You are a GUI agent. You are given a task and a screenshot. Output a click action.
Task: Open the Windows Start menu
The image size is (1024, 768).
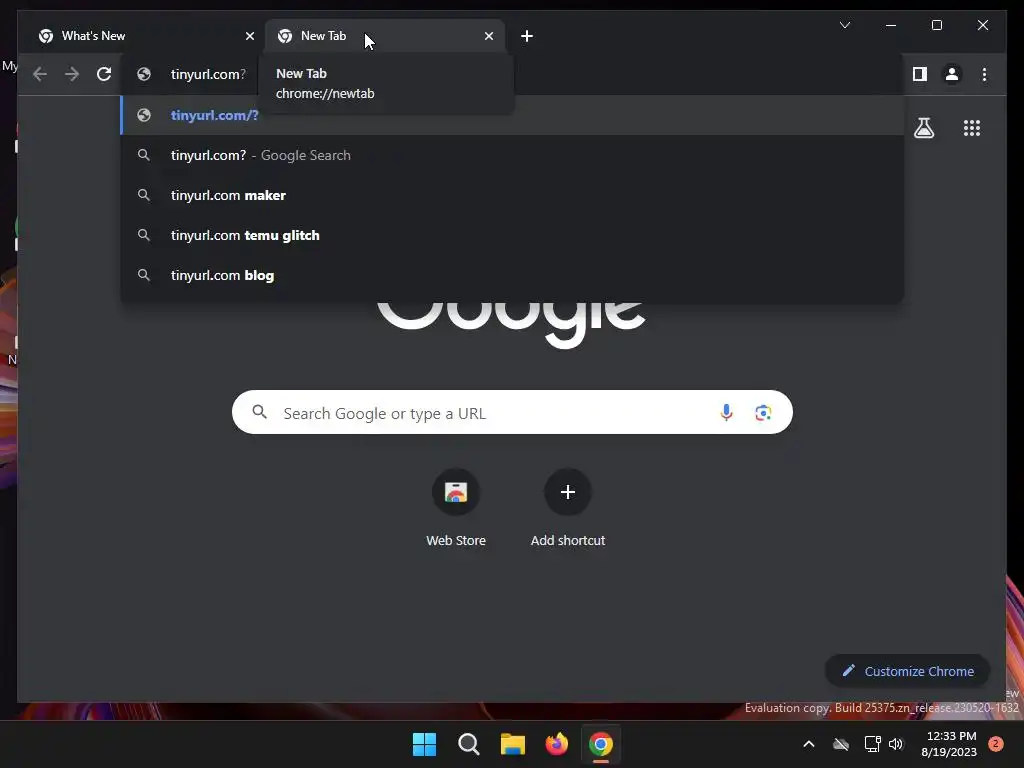(424, 744)
